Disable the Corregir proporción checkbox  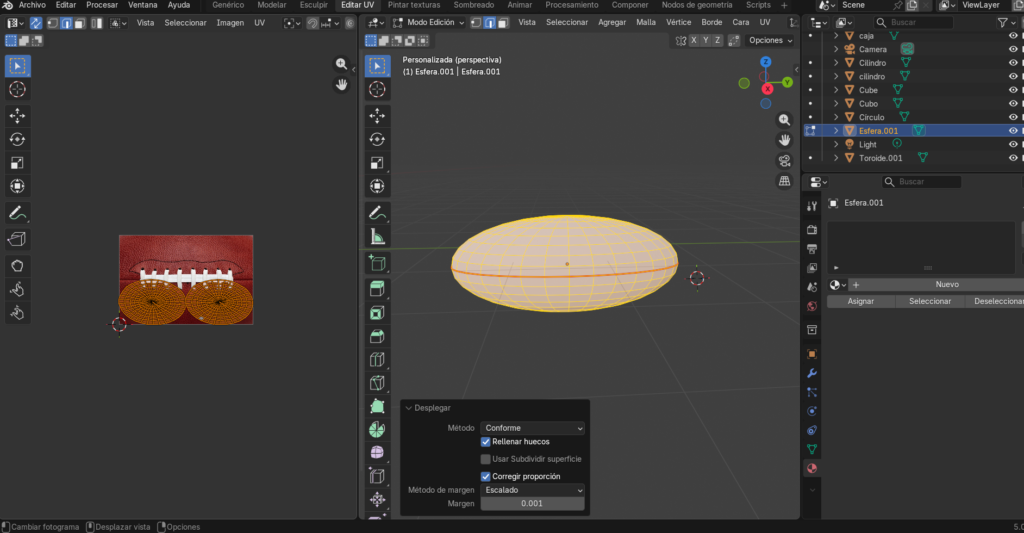(x=486, y=476)
